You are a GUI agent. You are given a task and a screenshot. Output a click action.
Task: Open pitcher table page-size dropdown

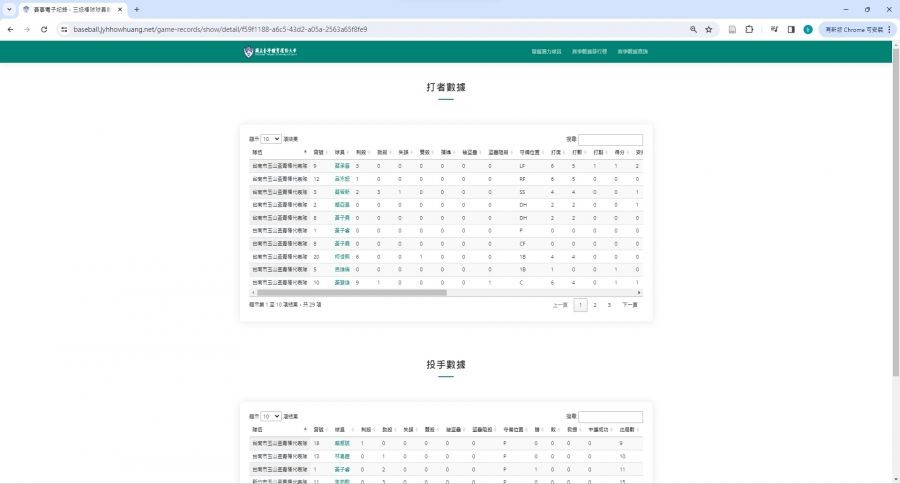pos(270,416)
